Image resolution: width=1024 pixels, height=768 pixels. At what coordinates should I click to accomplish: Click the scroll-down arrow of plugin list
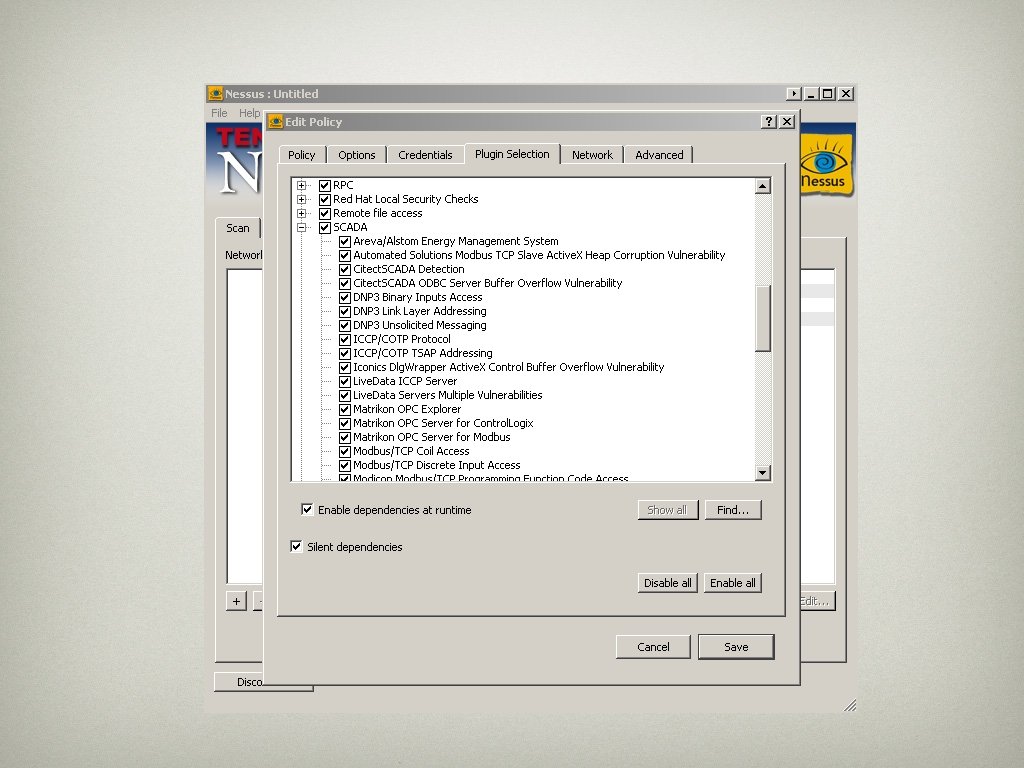pyautogui.click(x=763, y=472)
